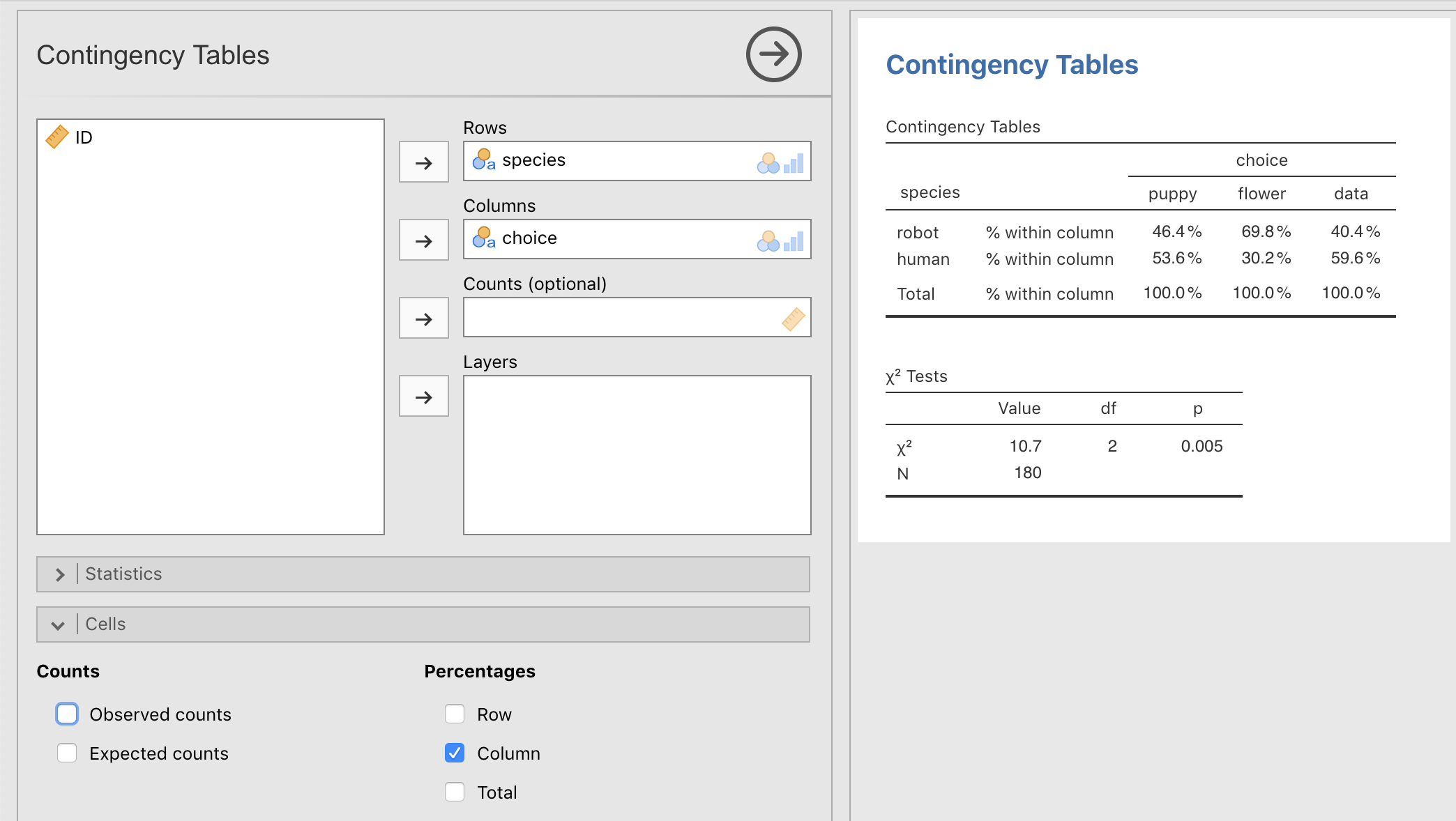Uncheck Column percentages checkbox
The width and height of the screenshot is (1456, 821).
pos(455,753)
